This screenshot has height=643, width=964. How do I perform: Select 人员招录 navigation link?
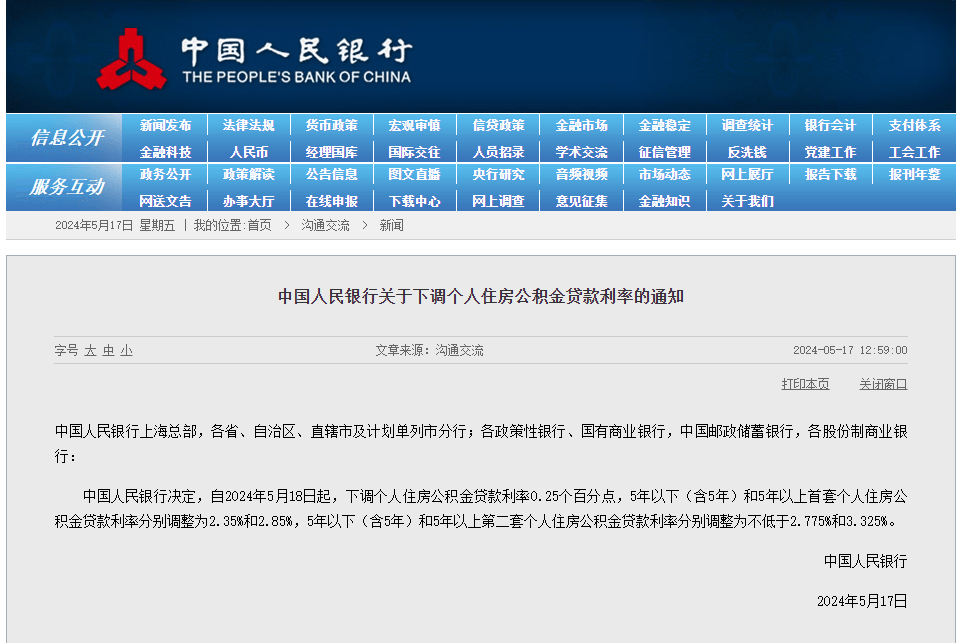tap(498, 152)
